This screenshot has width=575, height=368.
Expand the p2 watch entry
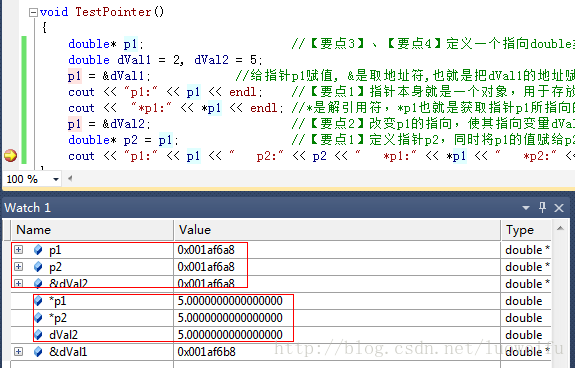[x=18, y=266]
